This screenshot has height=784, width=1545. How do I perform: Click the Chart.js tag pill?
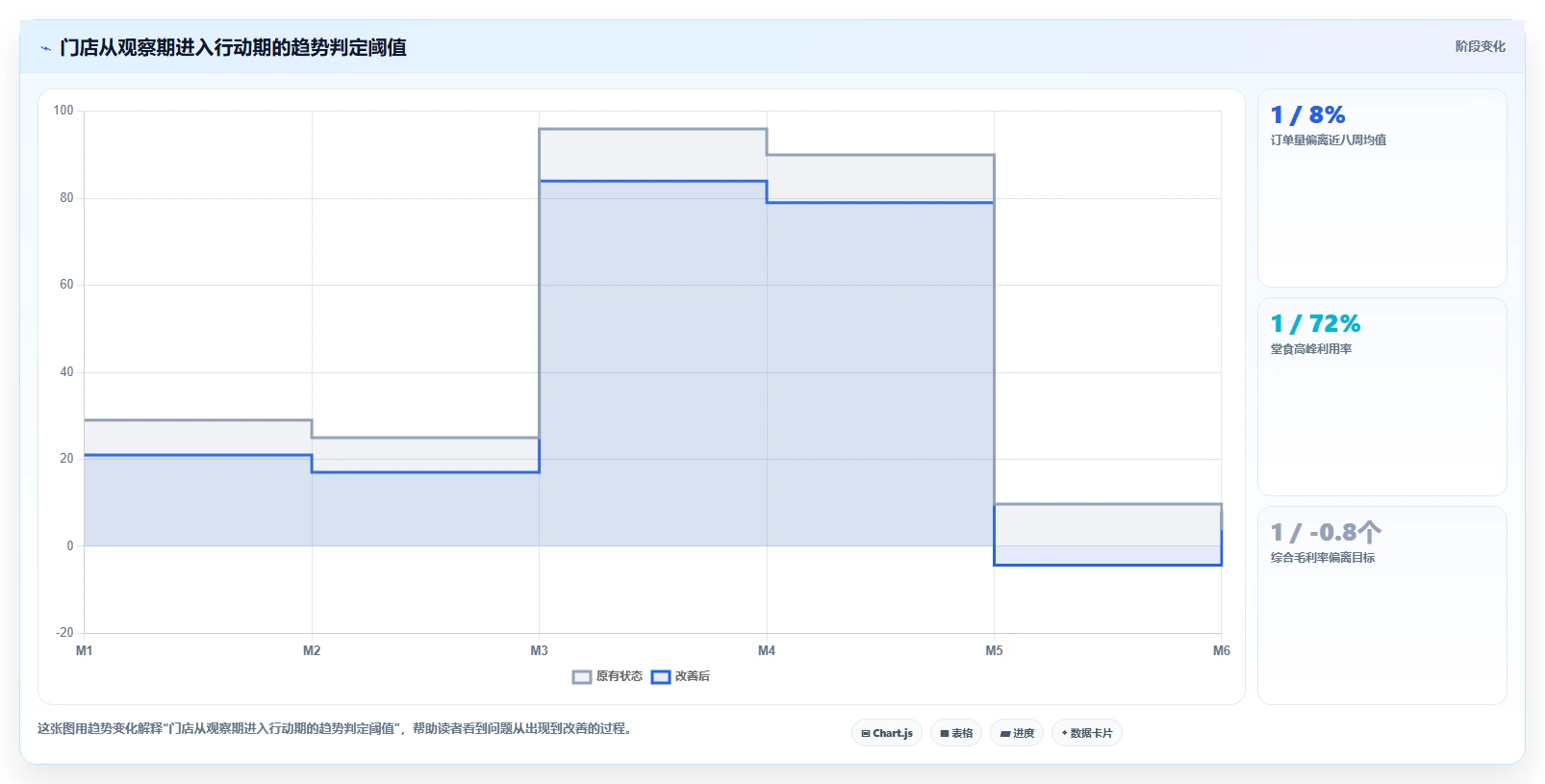[x=887, y=733]
